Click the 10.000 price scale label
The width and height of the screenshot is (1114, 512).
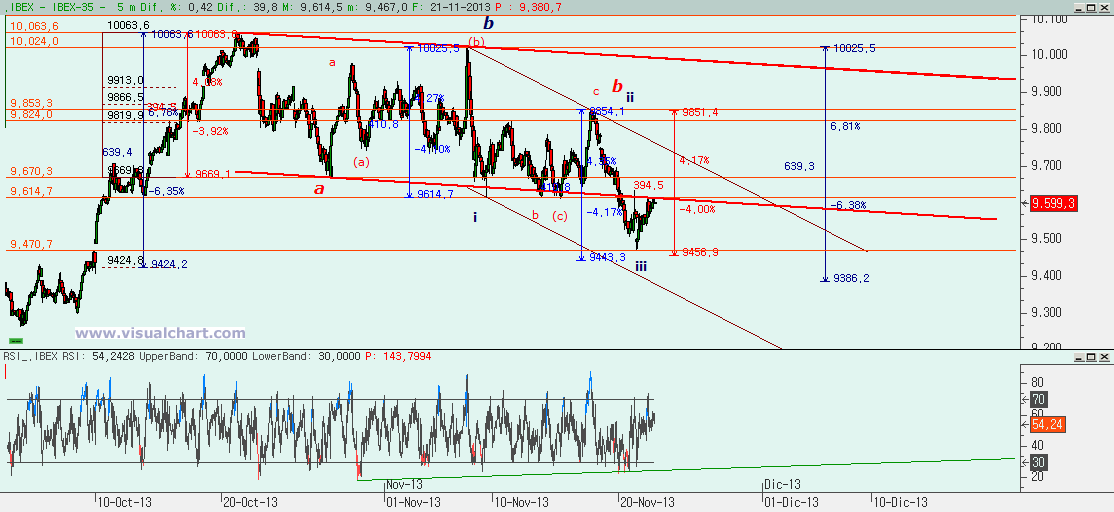pos(1049,55)
